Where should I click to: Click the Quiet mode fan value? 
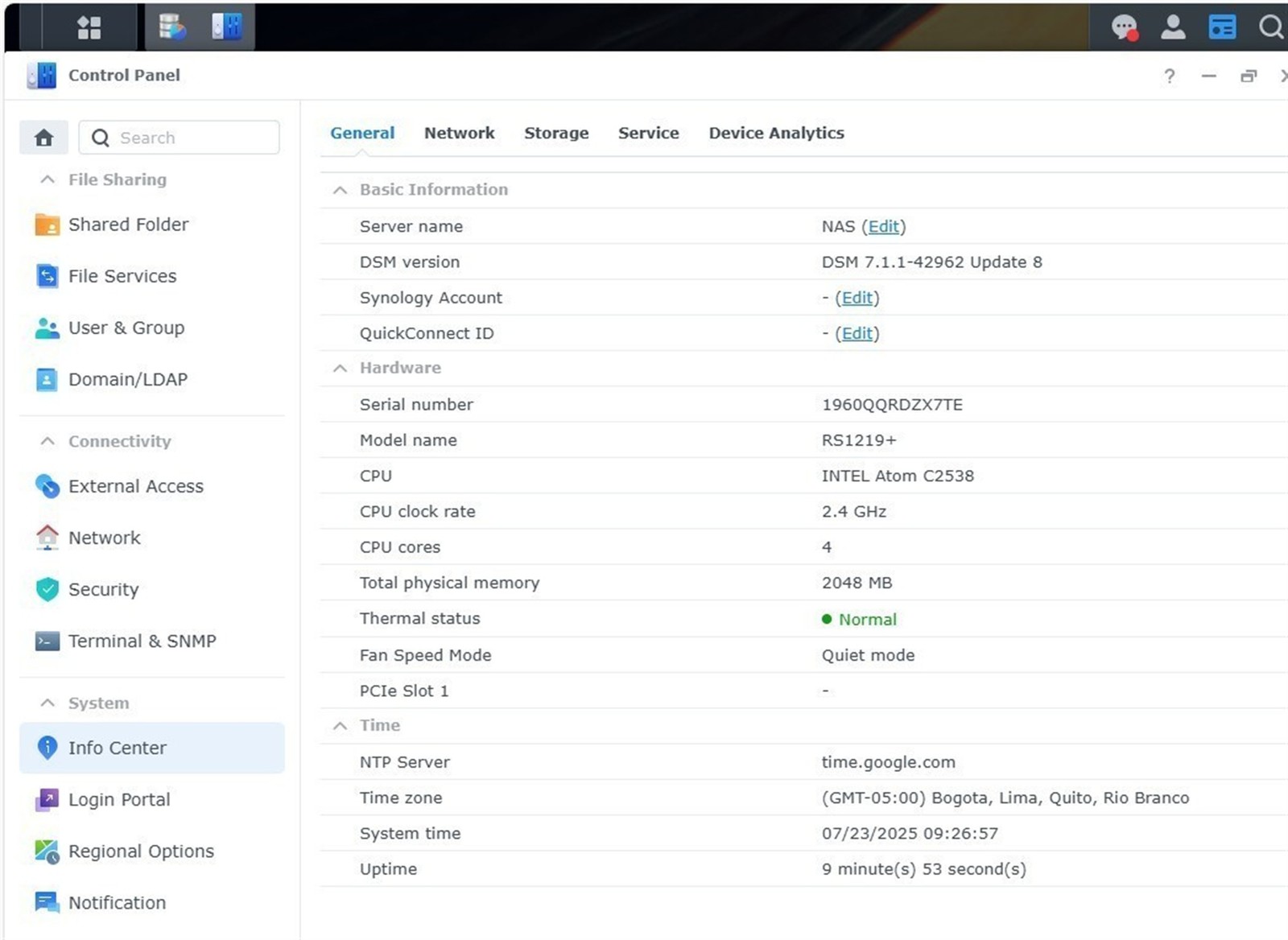pos(868,655)
